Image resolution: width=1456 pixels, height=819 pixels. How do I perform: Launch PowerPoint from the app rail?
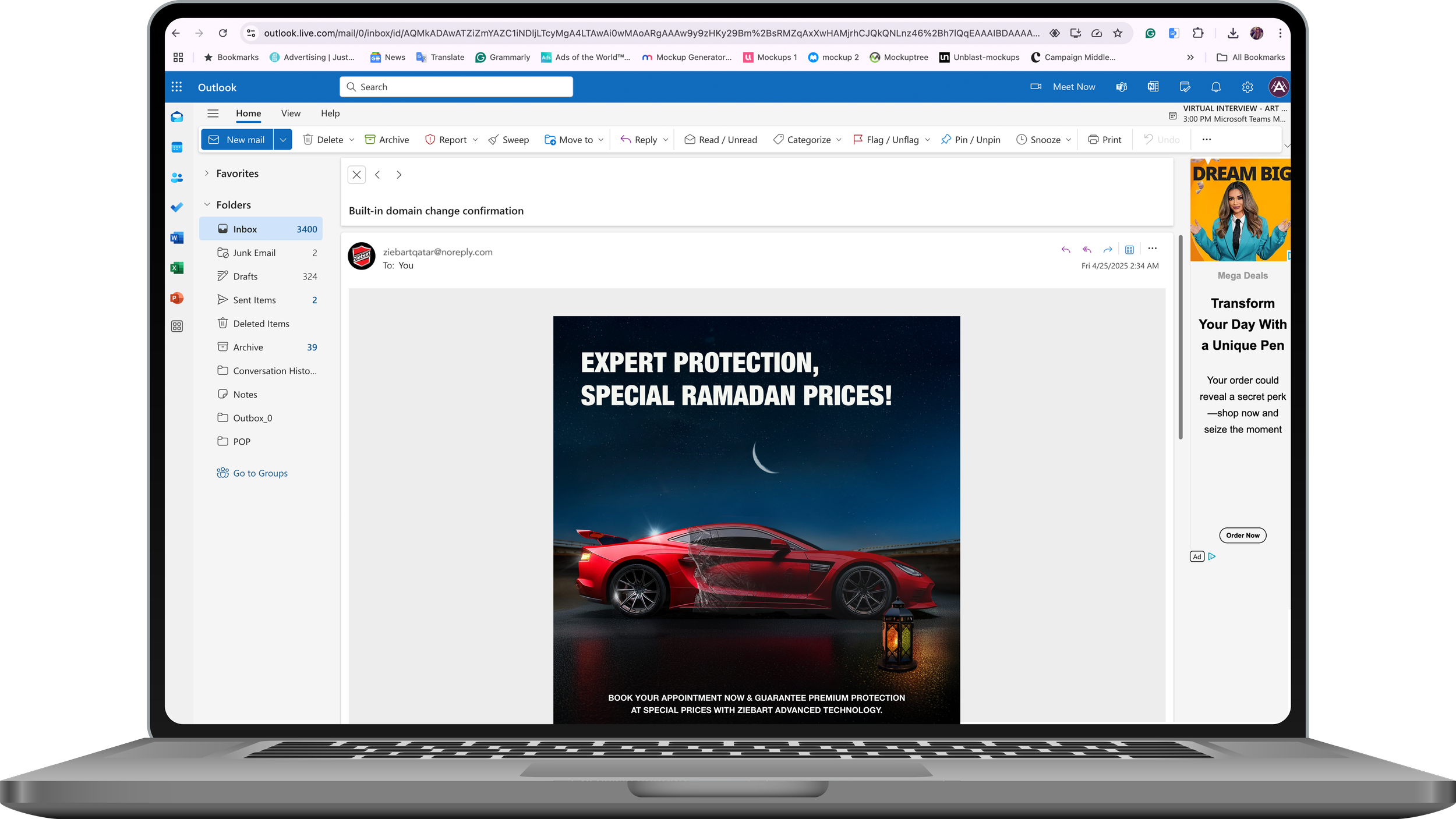click(177, 298)
